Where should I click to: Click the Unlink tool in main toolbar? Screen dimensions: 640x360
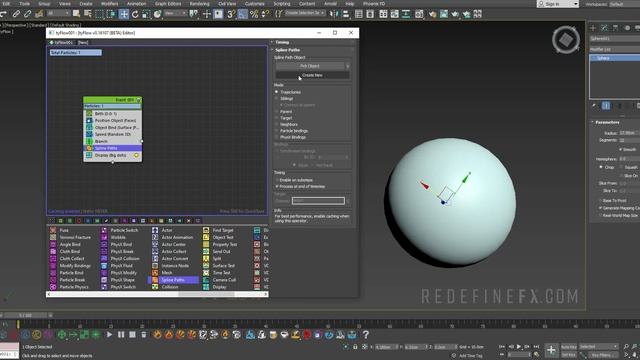pyautogui.click(x=27, y=14)
